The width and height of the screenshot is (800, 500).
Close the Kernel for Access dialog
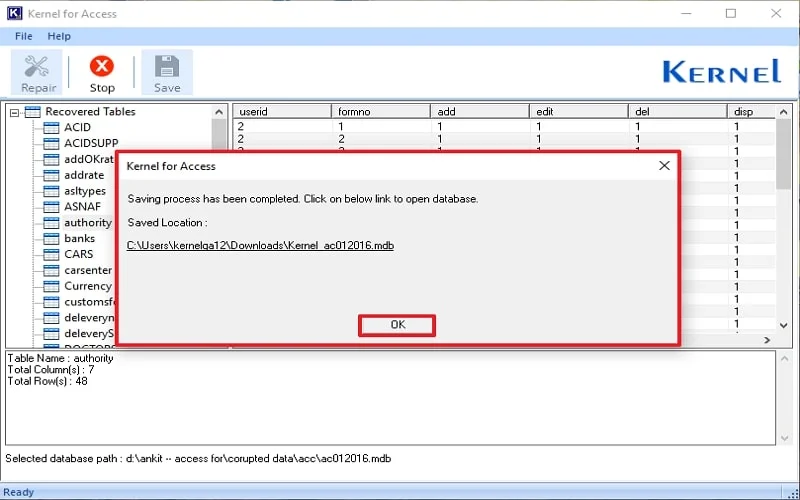[664, 165]
